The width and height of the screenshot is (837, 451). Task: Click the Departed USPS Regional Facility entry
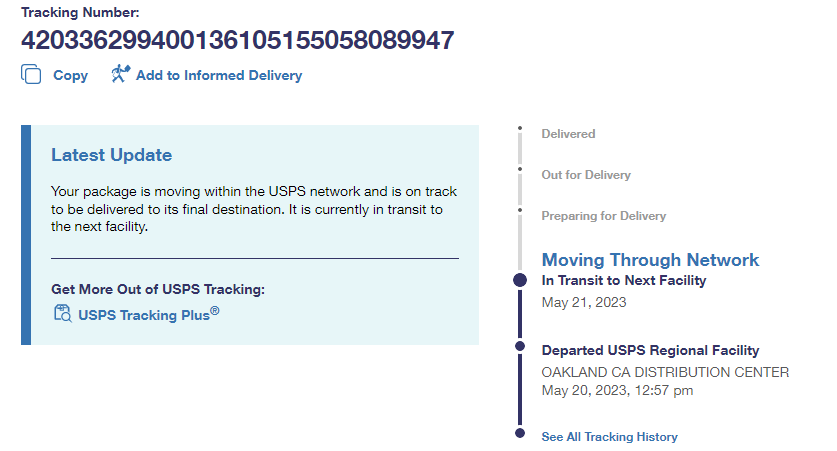point(650,350)
